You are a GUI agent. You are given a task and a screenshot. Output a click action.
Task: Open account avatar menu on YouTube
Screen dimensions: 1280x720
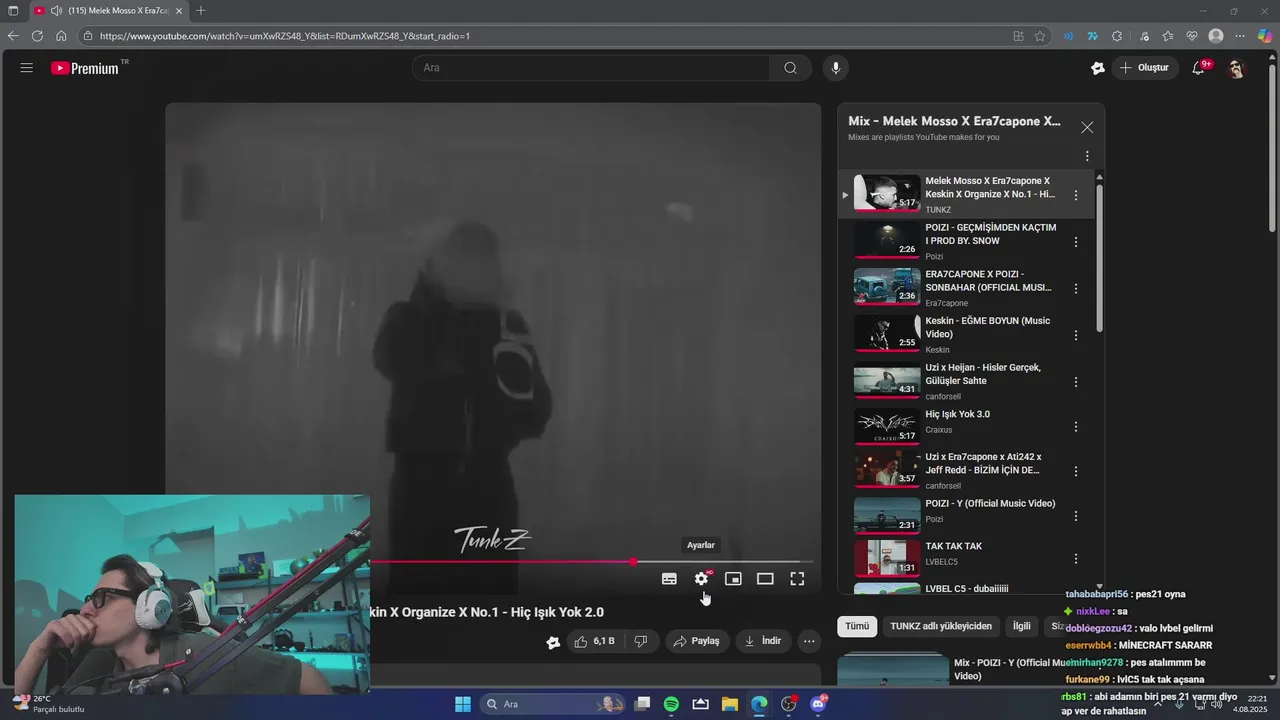click(x=1236, y=68)
